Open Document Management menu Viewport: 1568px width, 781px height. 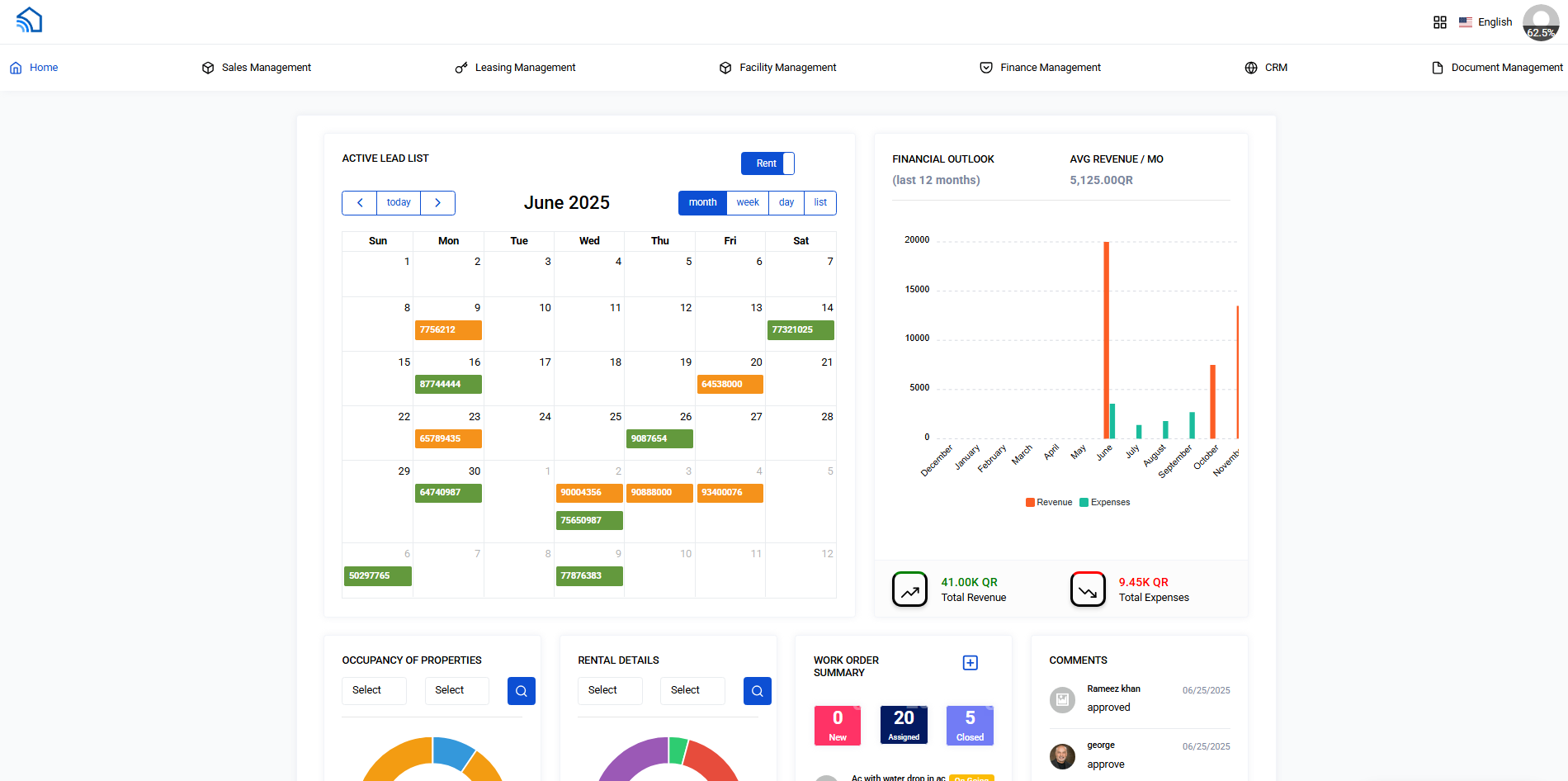pos(1497,68)
